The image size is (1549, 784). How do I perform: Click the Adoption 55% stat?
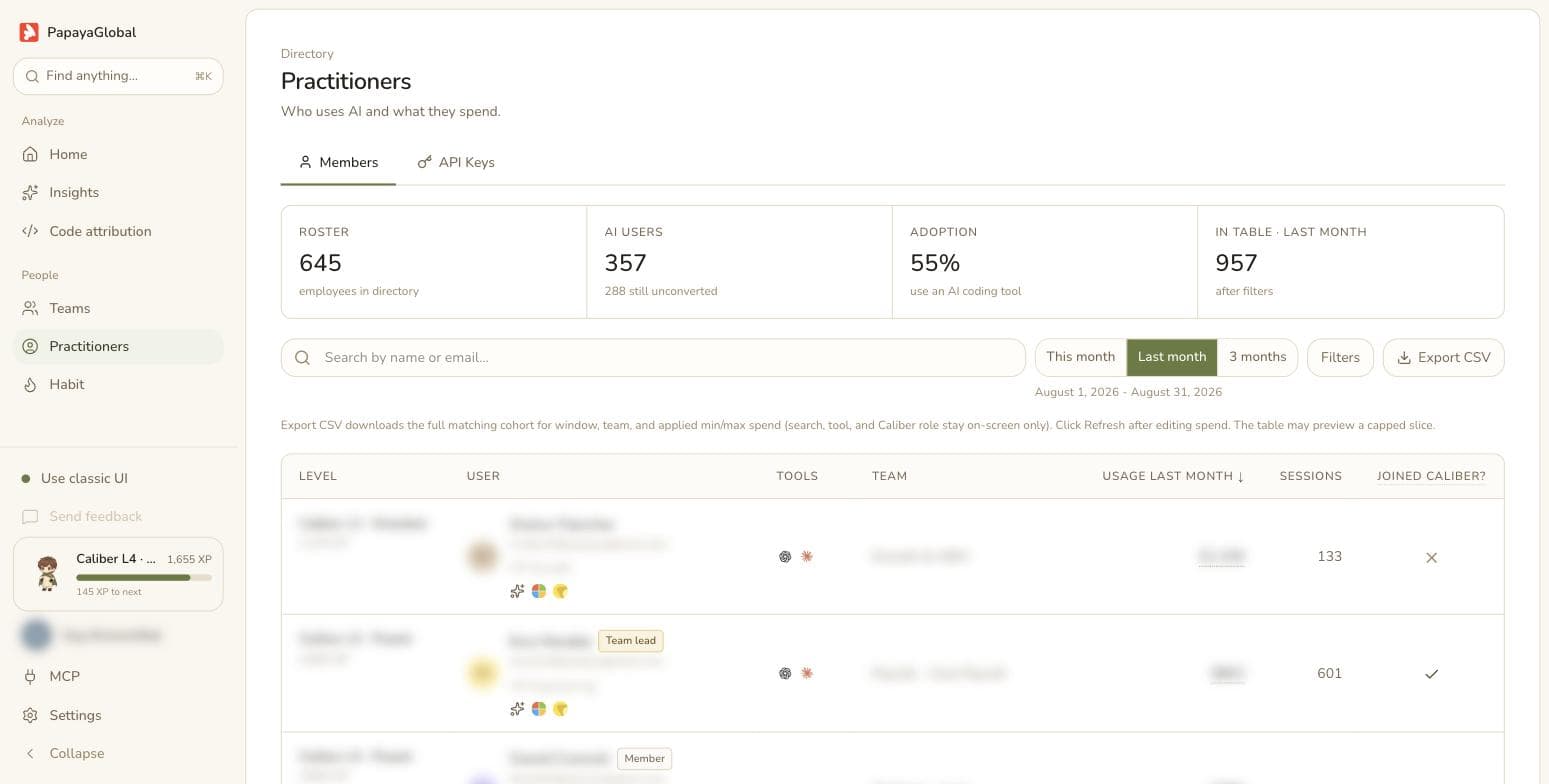coord(1045,262)
